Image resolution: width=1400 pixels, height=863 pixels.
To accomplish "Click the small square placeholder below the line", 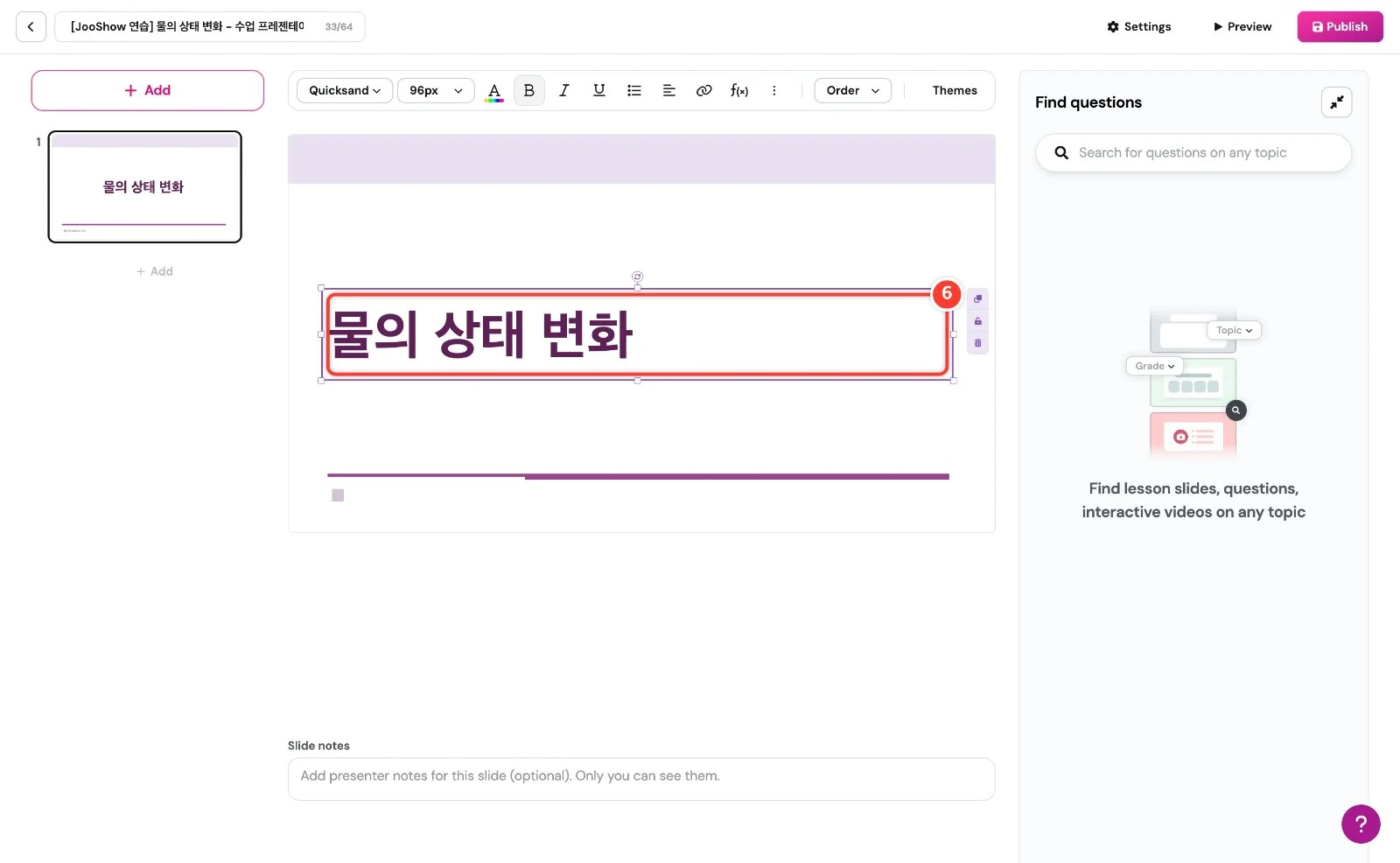I will [338, 495].
